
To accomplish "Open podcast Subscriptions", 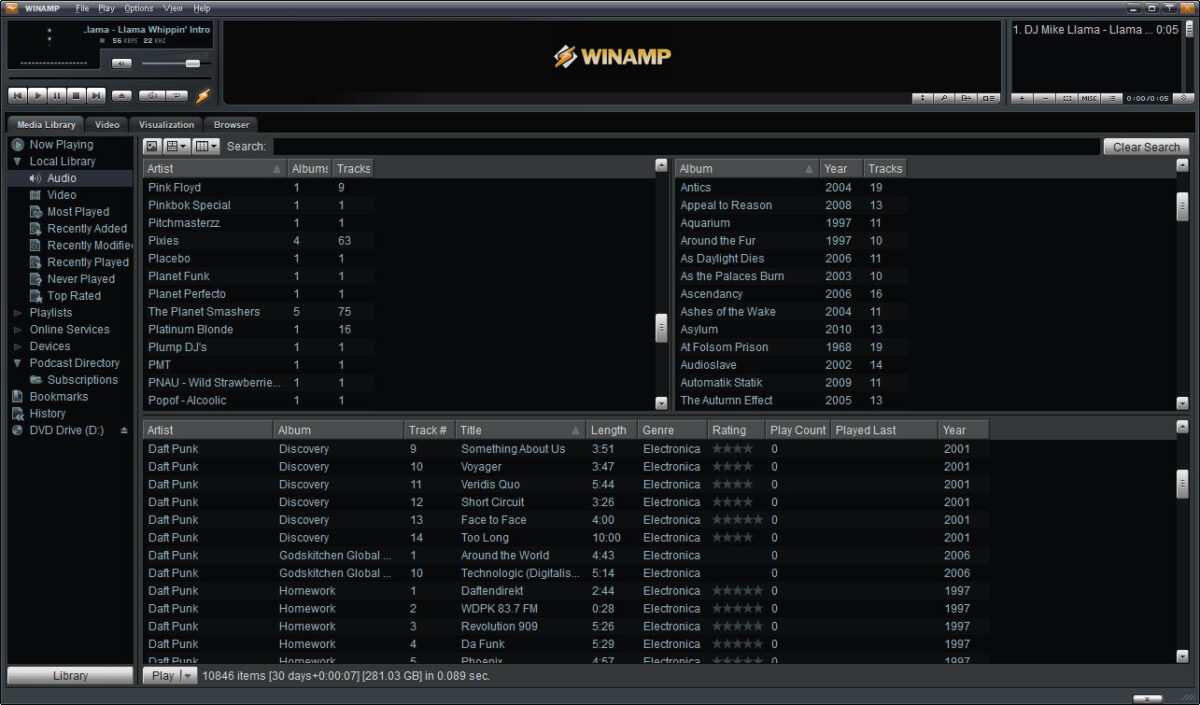I will (x=82, y=380).
